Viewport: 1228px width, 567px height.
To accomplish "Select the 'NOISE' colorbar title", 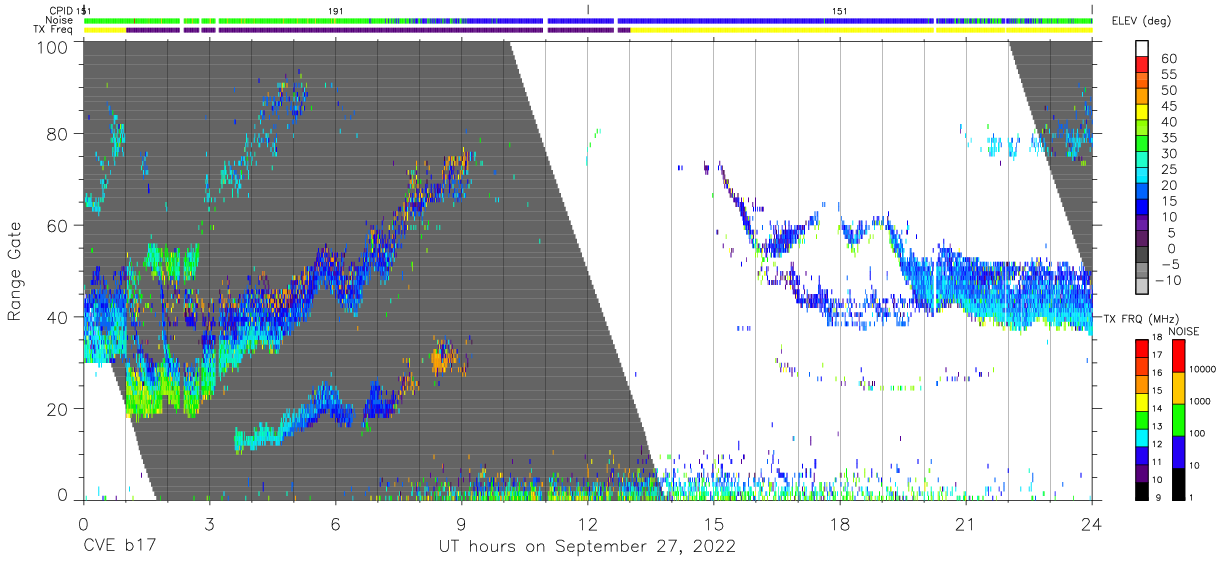I will click(x=1183, y=331).
